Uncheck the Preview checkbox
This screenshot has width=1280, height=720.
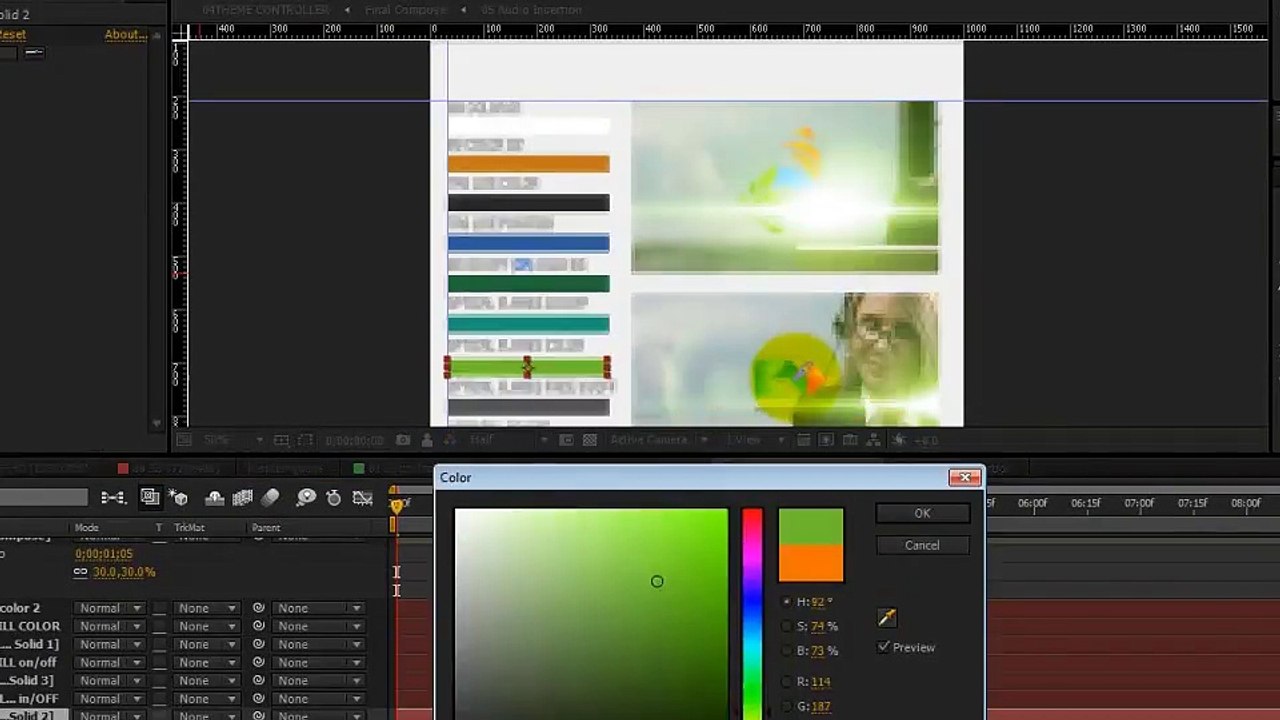[x=884, y=647]
